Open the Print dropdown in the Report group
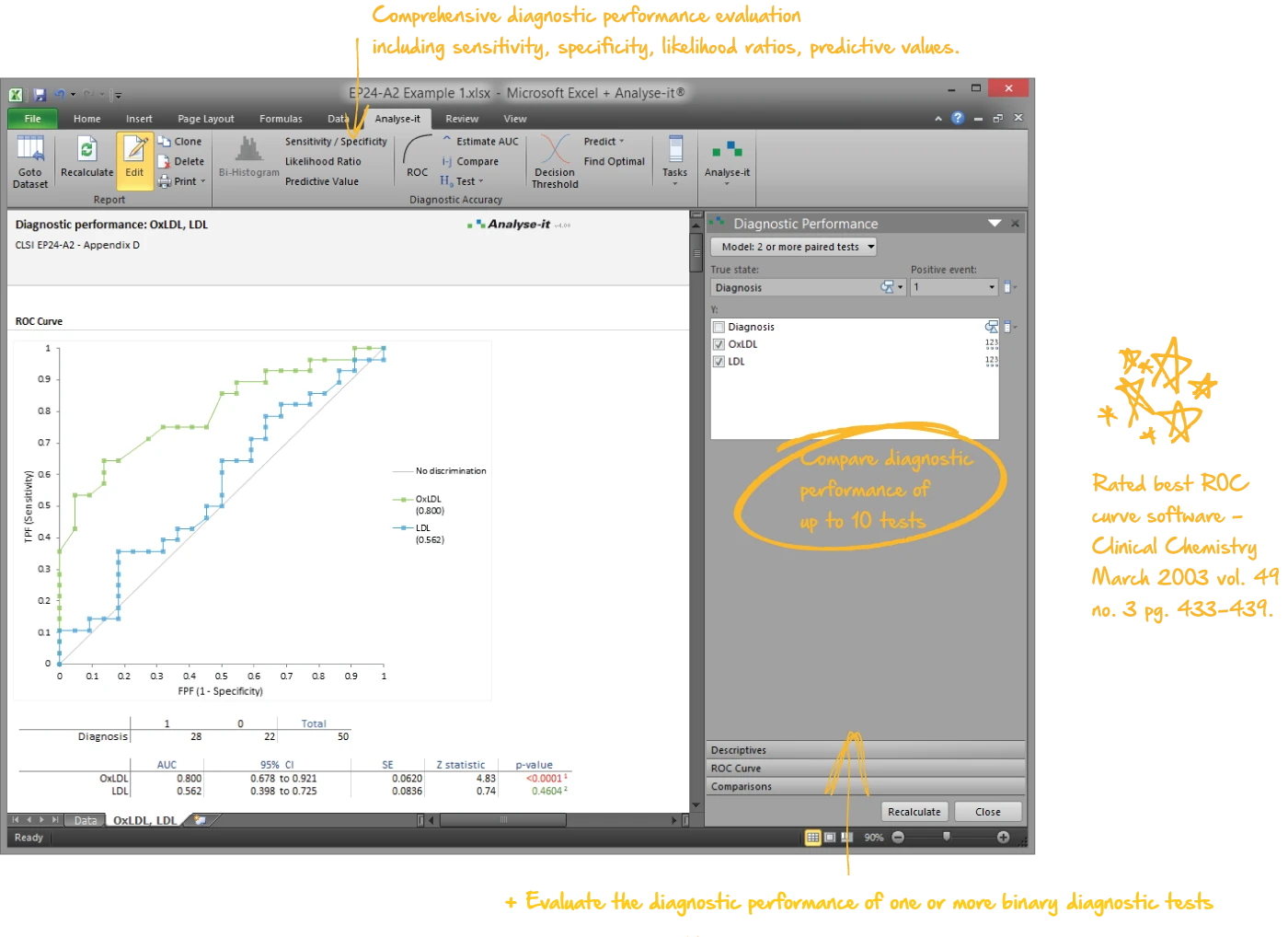 181,181
